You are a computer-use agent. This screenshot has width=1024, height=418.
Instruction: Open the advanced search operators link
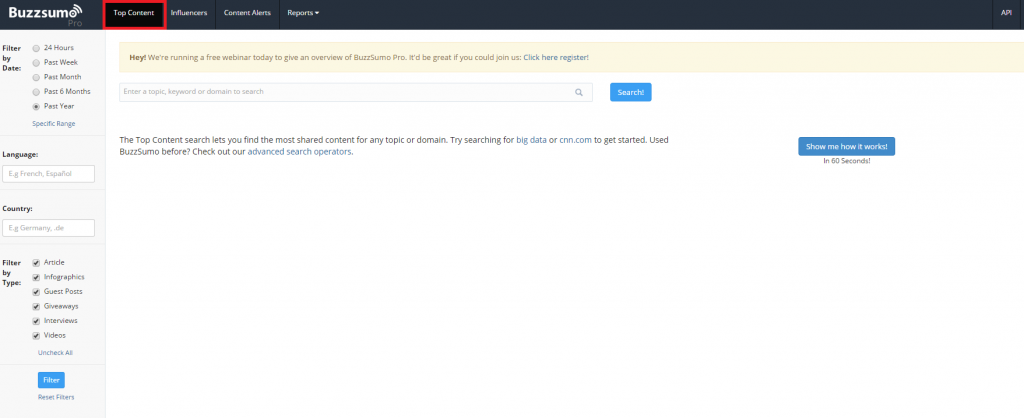pos(299,152)
